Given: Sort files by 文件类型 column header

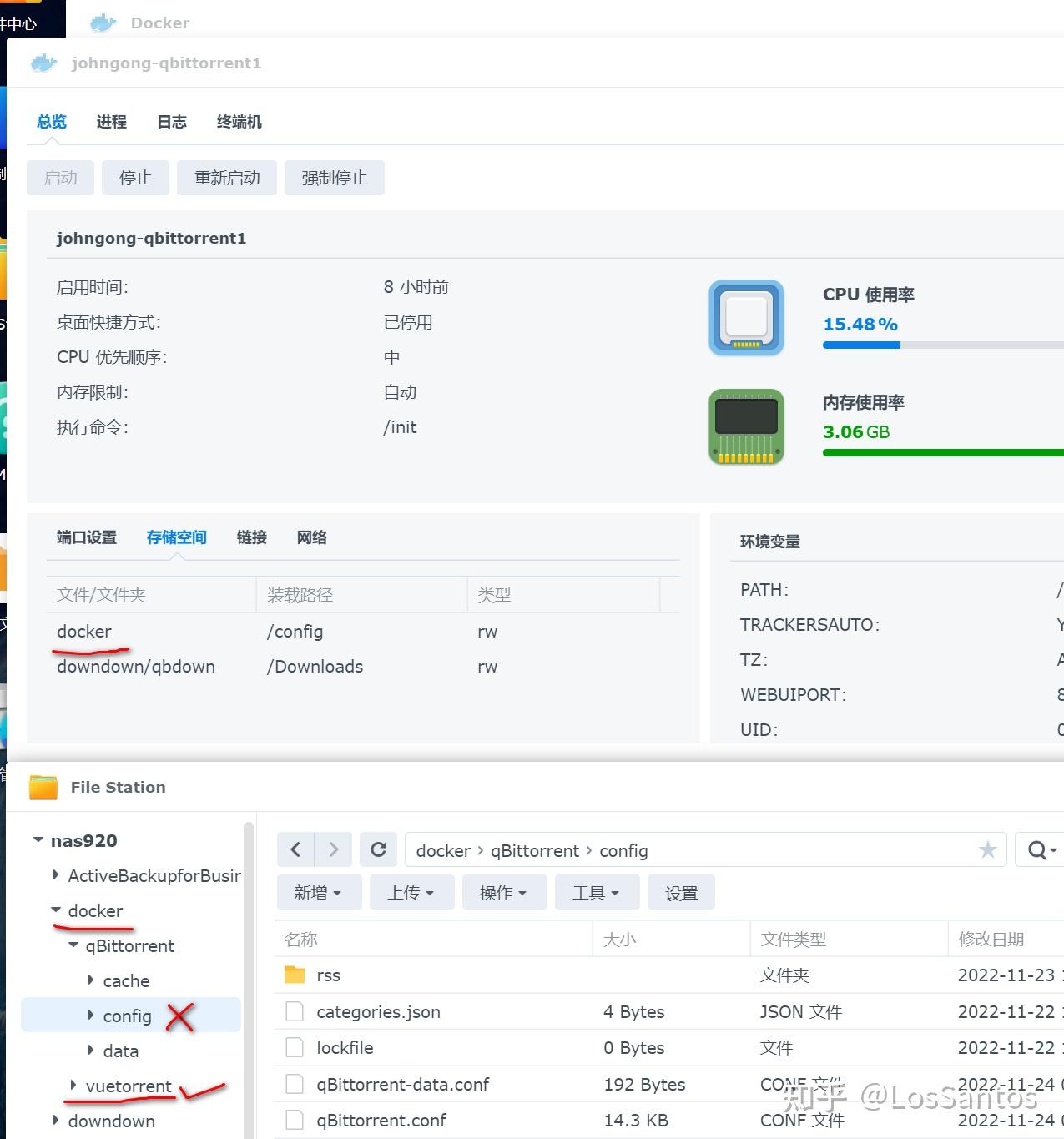Looking at the screenshot, I should point(849,940).
